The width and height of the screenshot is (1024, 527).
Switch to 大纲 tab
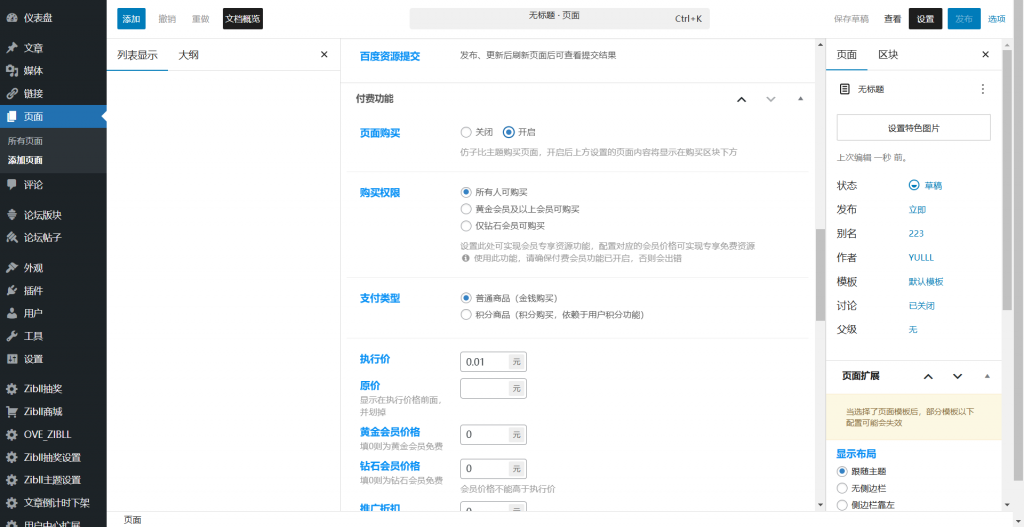189,55
